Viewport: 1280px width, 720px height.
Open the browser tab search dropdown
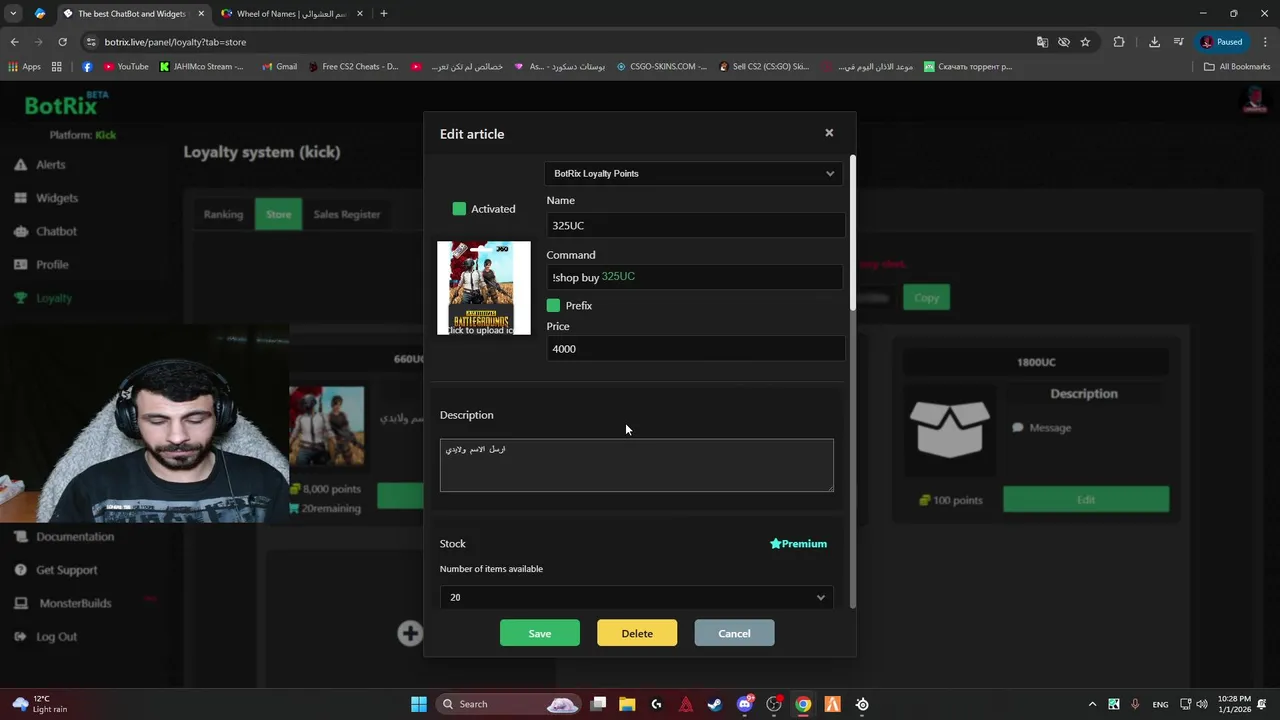13,14
